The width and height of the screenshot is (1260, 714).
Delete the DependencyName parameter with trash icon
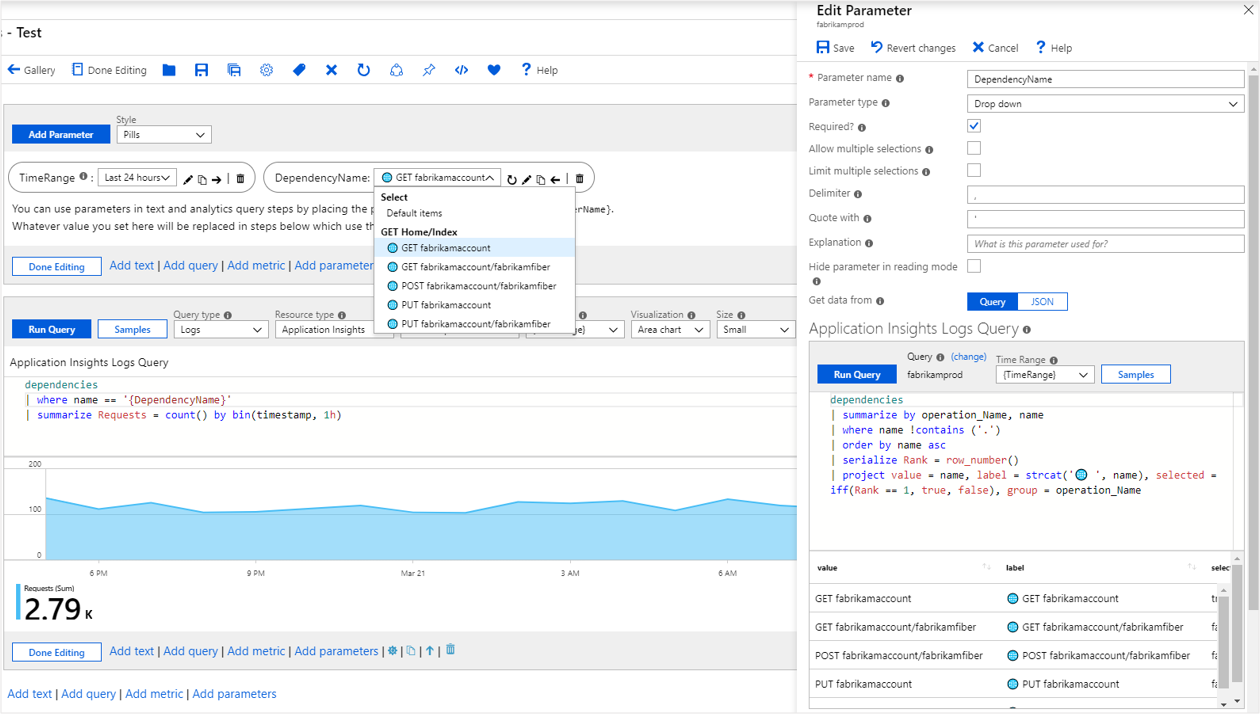coord(579,179)
